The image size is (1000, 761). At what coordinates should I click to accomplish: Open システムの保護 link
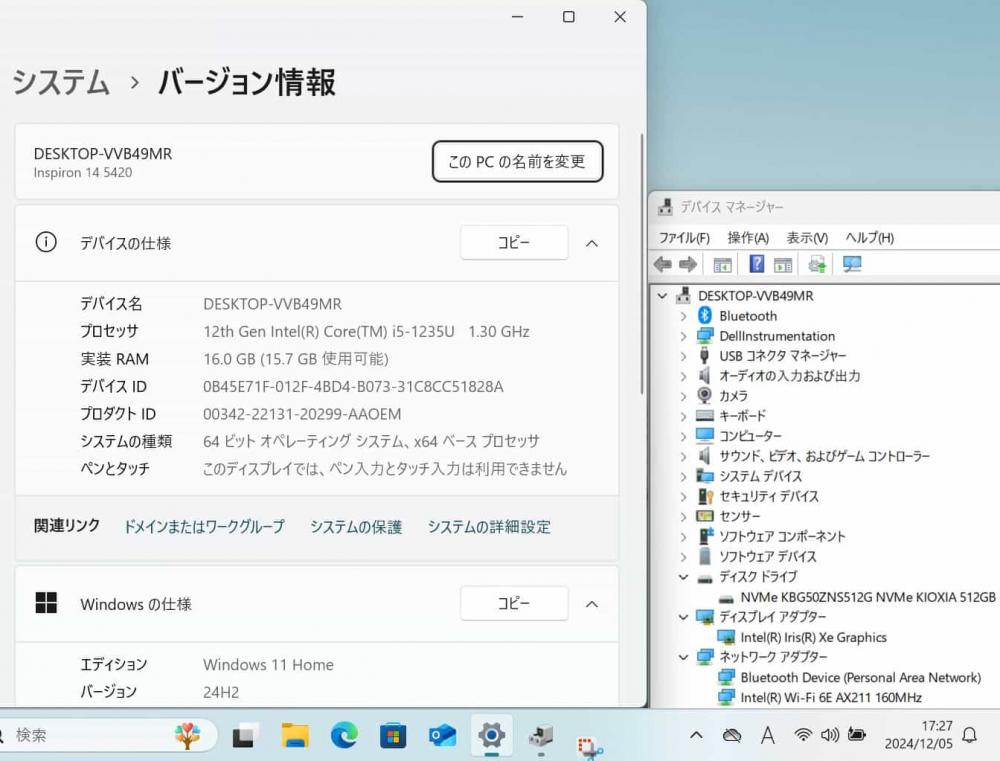(356, 526)
